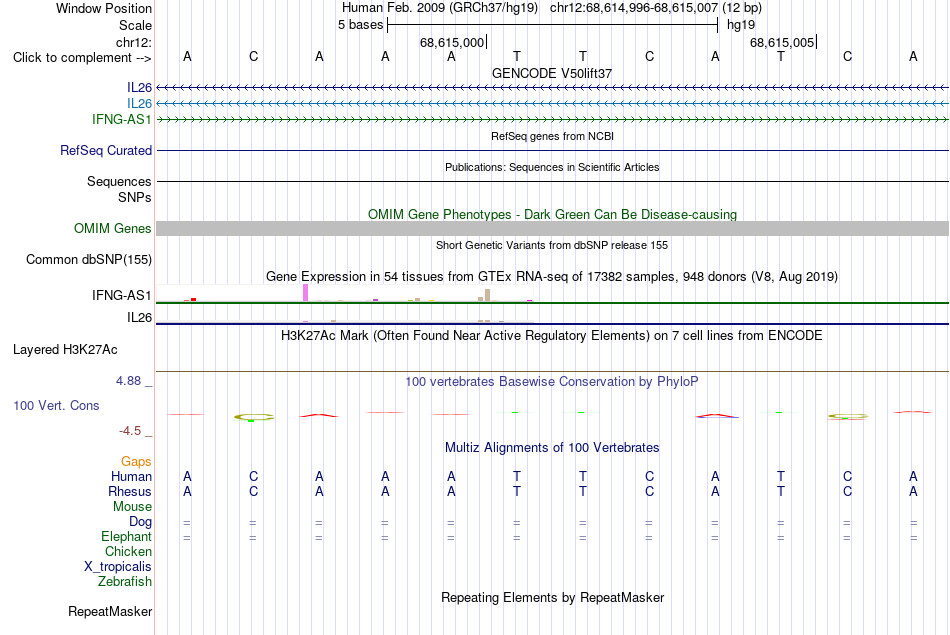Viewport: 950px width, 635px height.
Task: Click the Mouse species label
Action: [132, 507]
